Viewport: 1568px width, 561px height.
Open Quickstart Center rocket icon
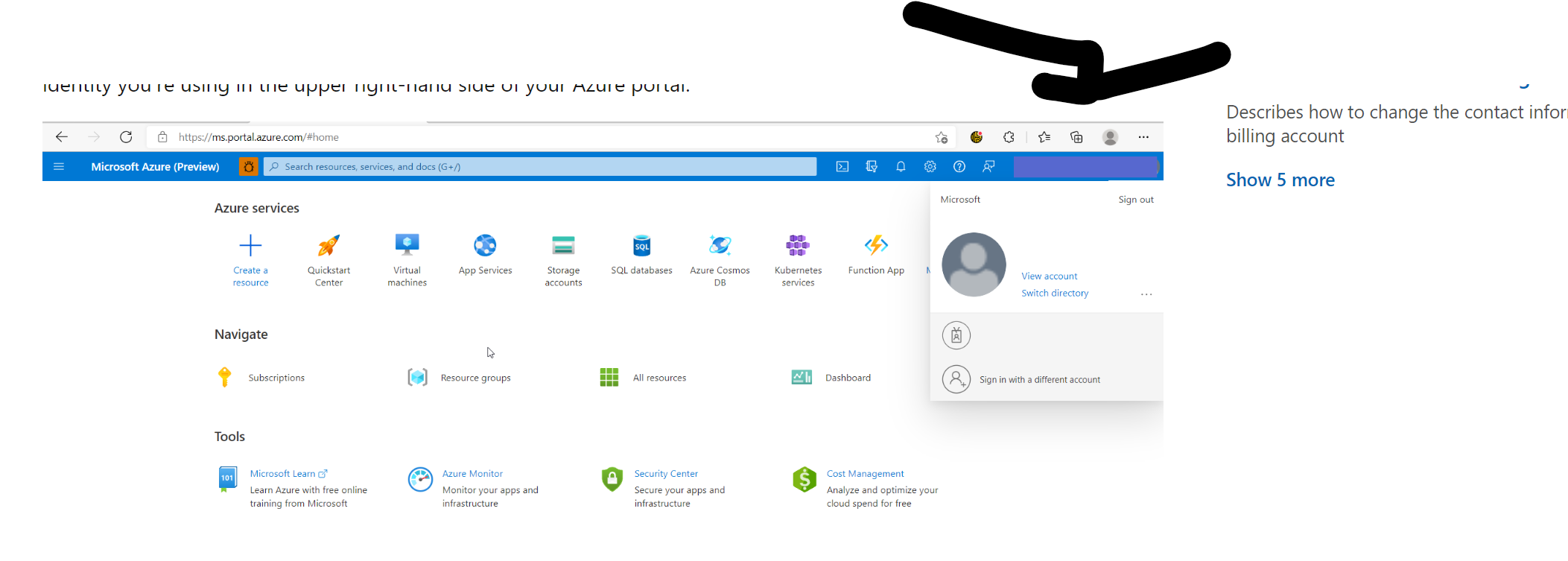point(328,245)
